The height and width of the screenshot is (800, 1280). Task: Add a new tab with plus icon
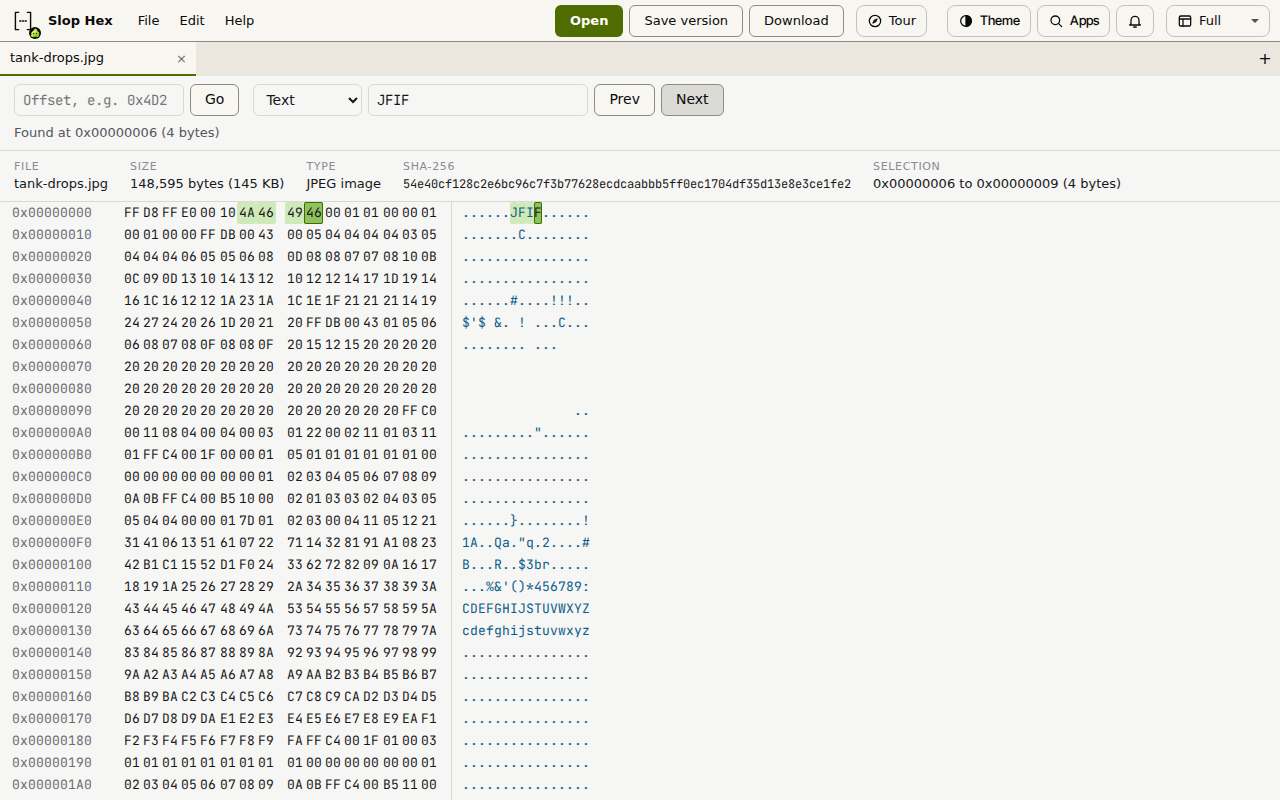(1265, 59)
